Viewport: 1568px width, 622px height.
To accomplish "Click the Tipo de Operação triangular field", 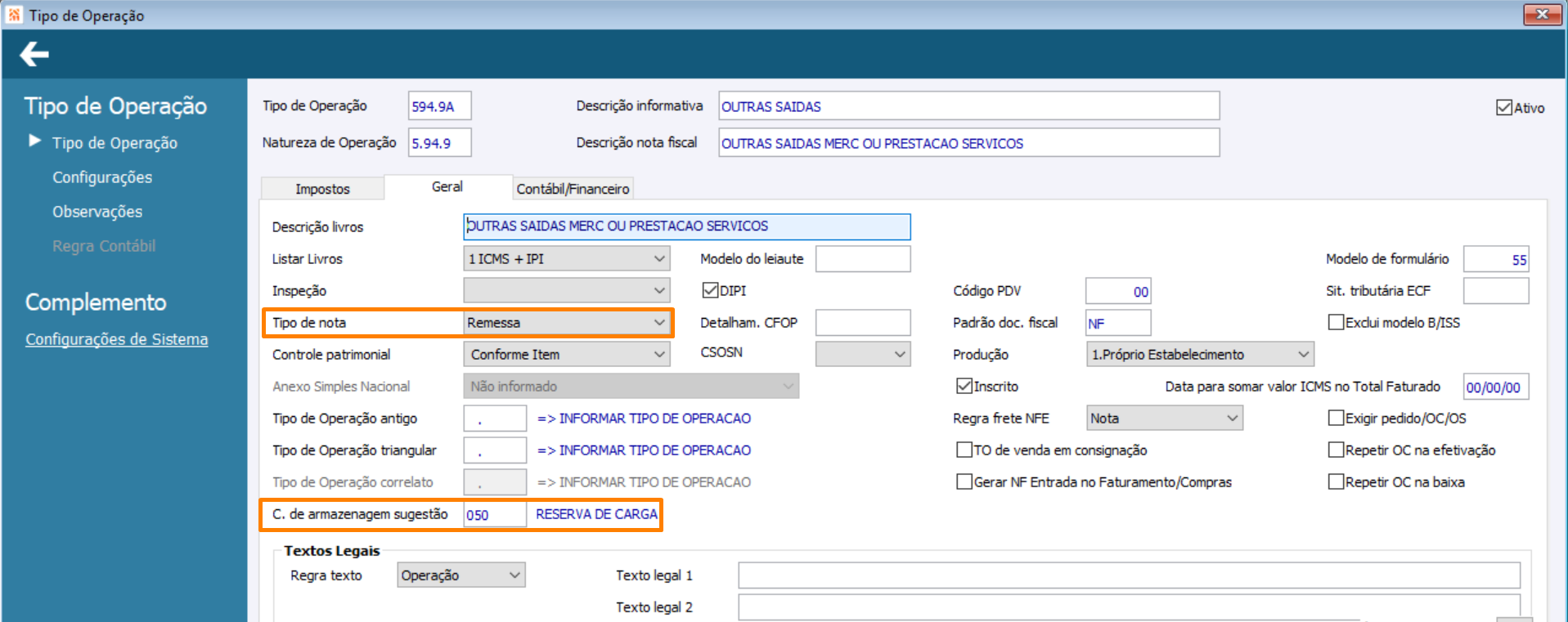I will (495, 450).
